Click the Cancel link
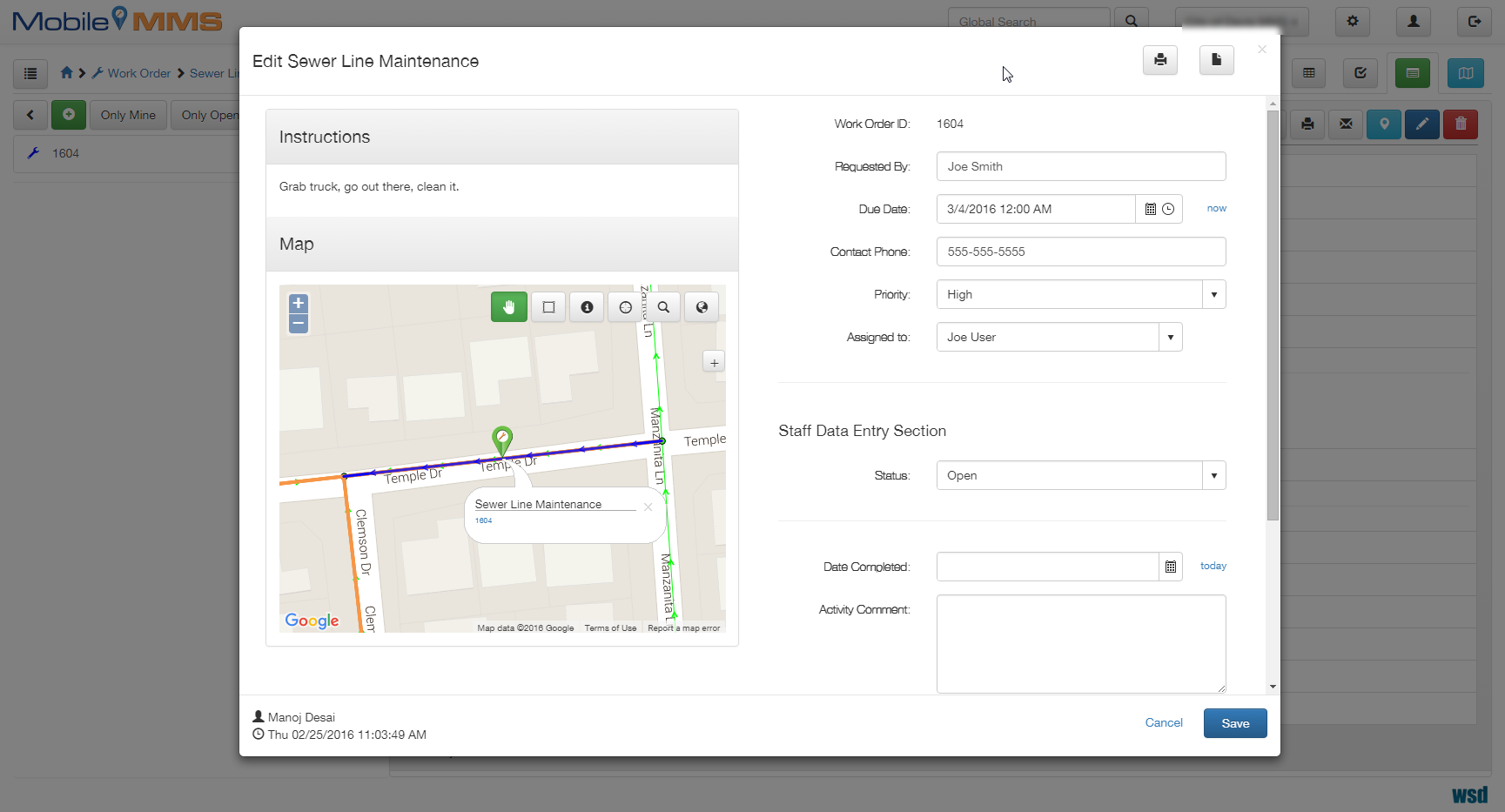Image resolution: width=1505 pixels, height=812 pixels. [x=1163, y=723]
